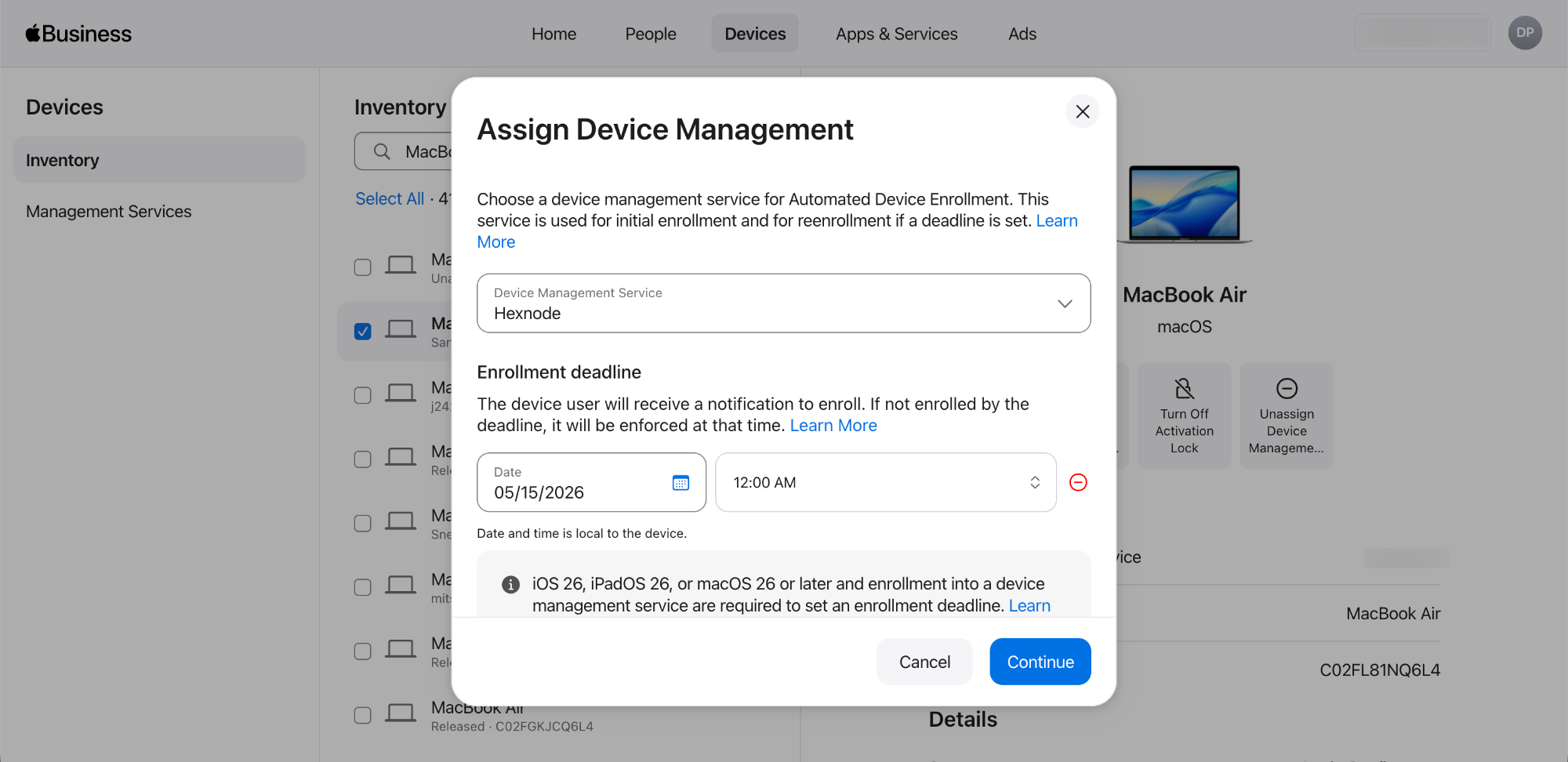The height and width of the screenshot is (762, 1568).
Task: Open the Ads tab
Action: pyautogui.click(x=1022, y=34)
